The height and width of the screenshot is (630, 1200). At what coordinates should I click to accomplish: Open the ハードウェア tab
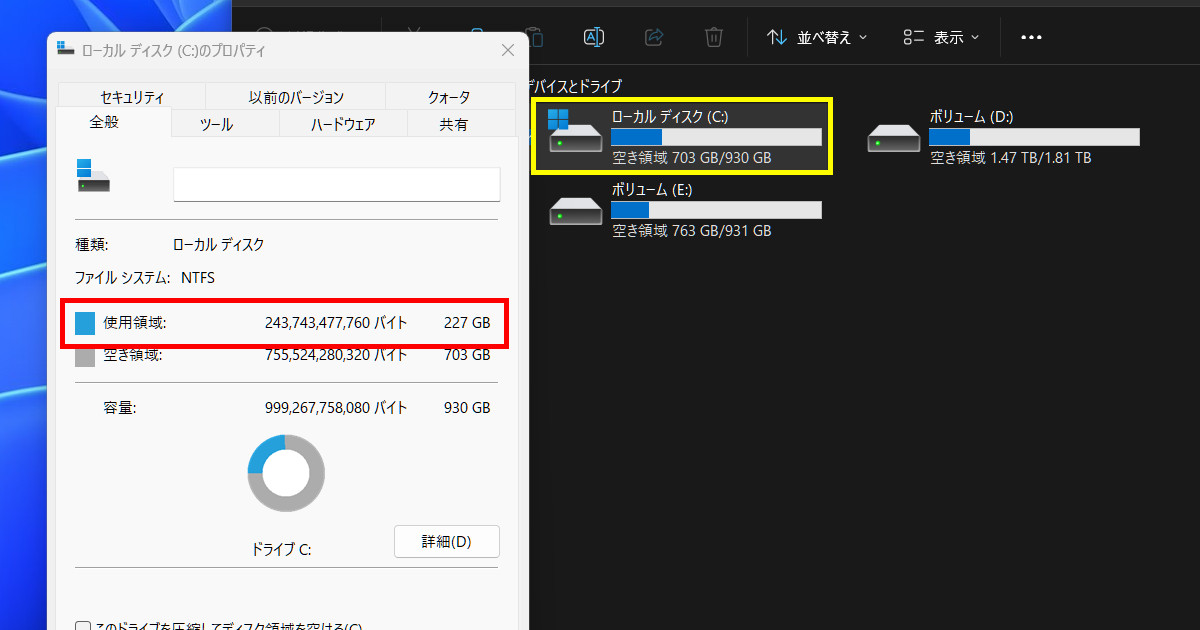tap(342, 124)
